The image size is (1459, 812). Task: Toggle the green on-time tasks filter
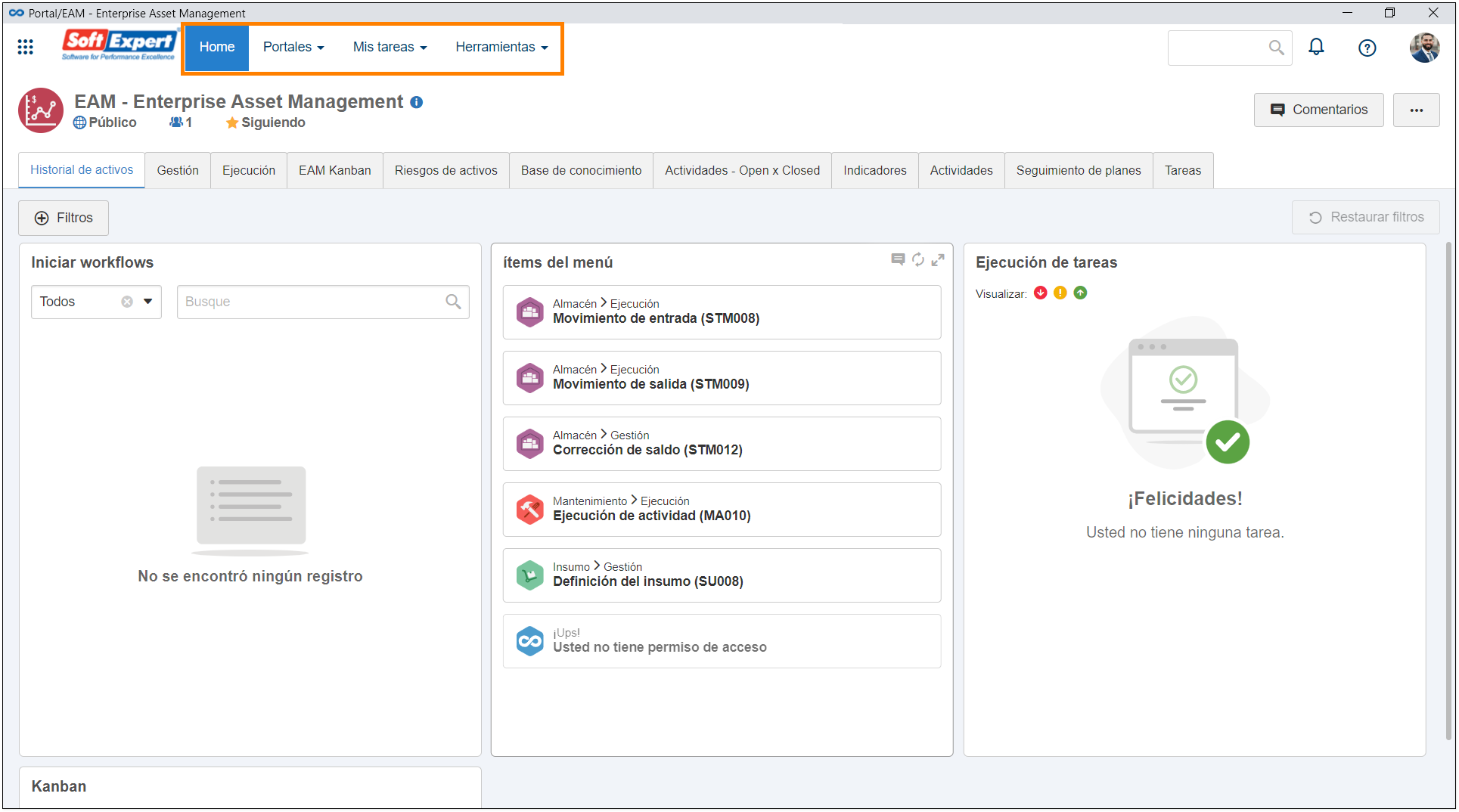coord(1080,293)
